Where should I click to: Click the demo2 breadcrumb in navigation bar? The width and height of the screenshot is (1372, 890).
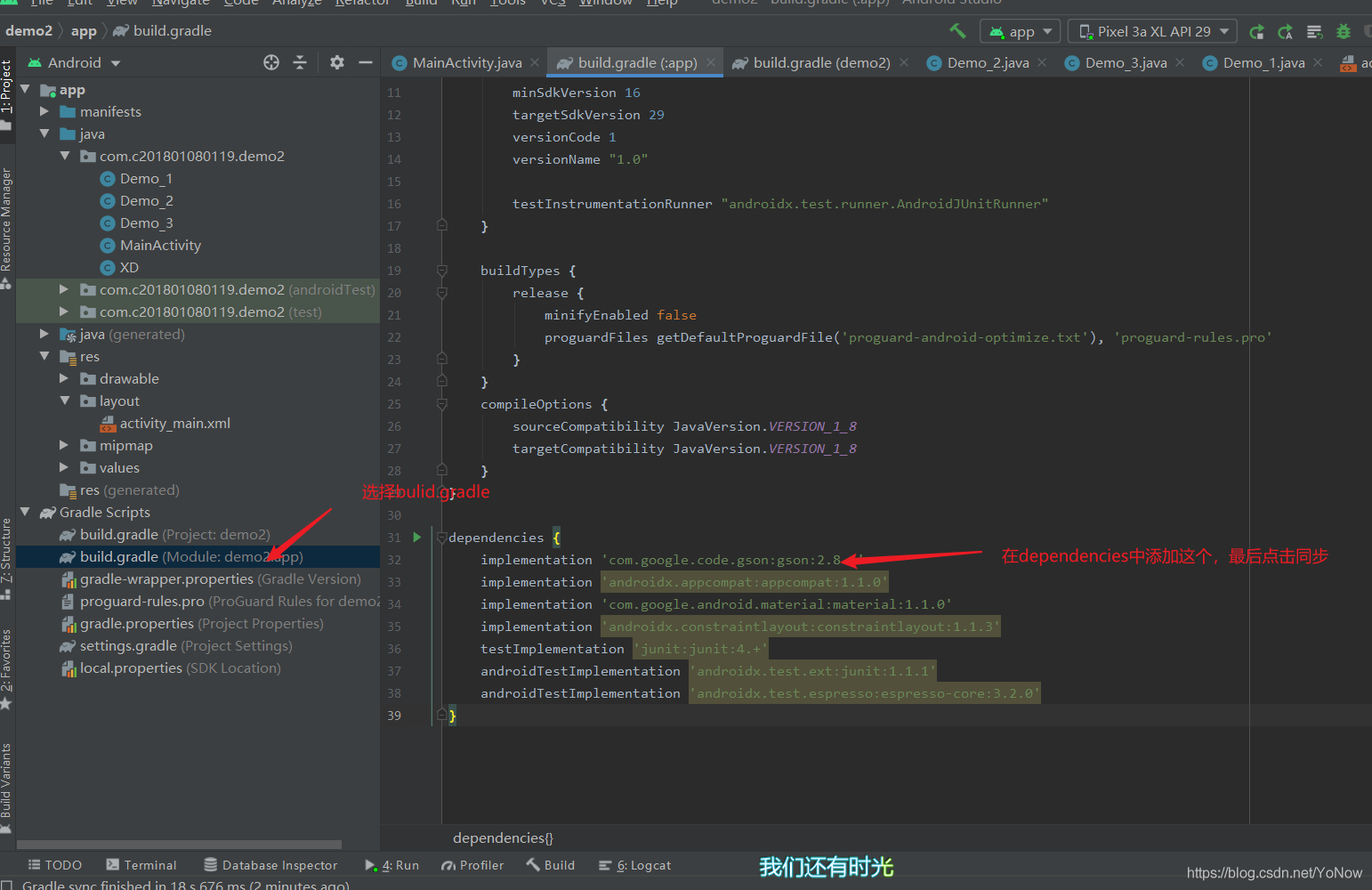tap(28, 30)
